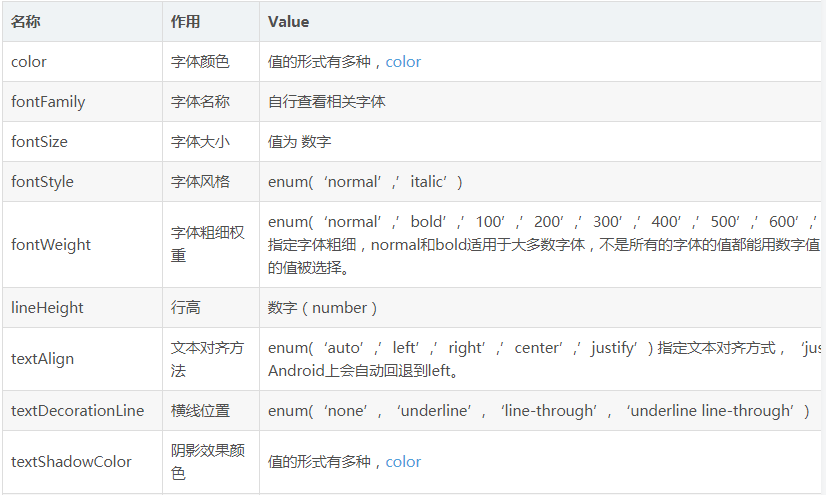This screenshot has height=495, width=826.
Task: Select the textDecorationLine property name cell
Action: click(82, 411)
